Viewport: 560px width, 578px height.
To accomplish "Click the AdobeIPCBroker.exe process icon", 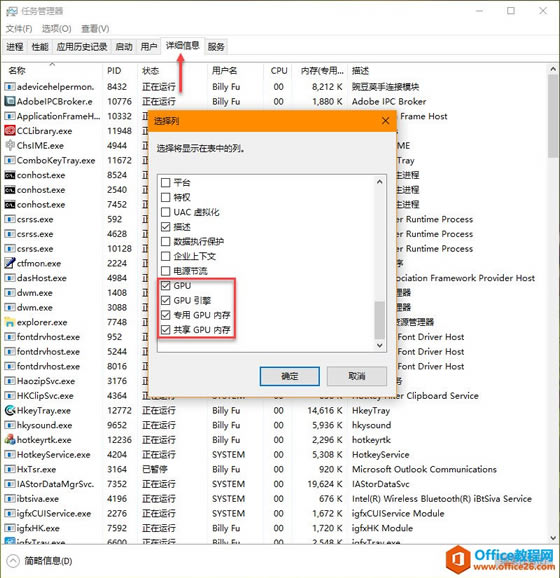I will (10, 101).
